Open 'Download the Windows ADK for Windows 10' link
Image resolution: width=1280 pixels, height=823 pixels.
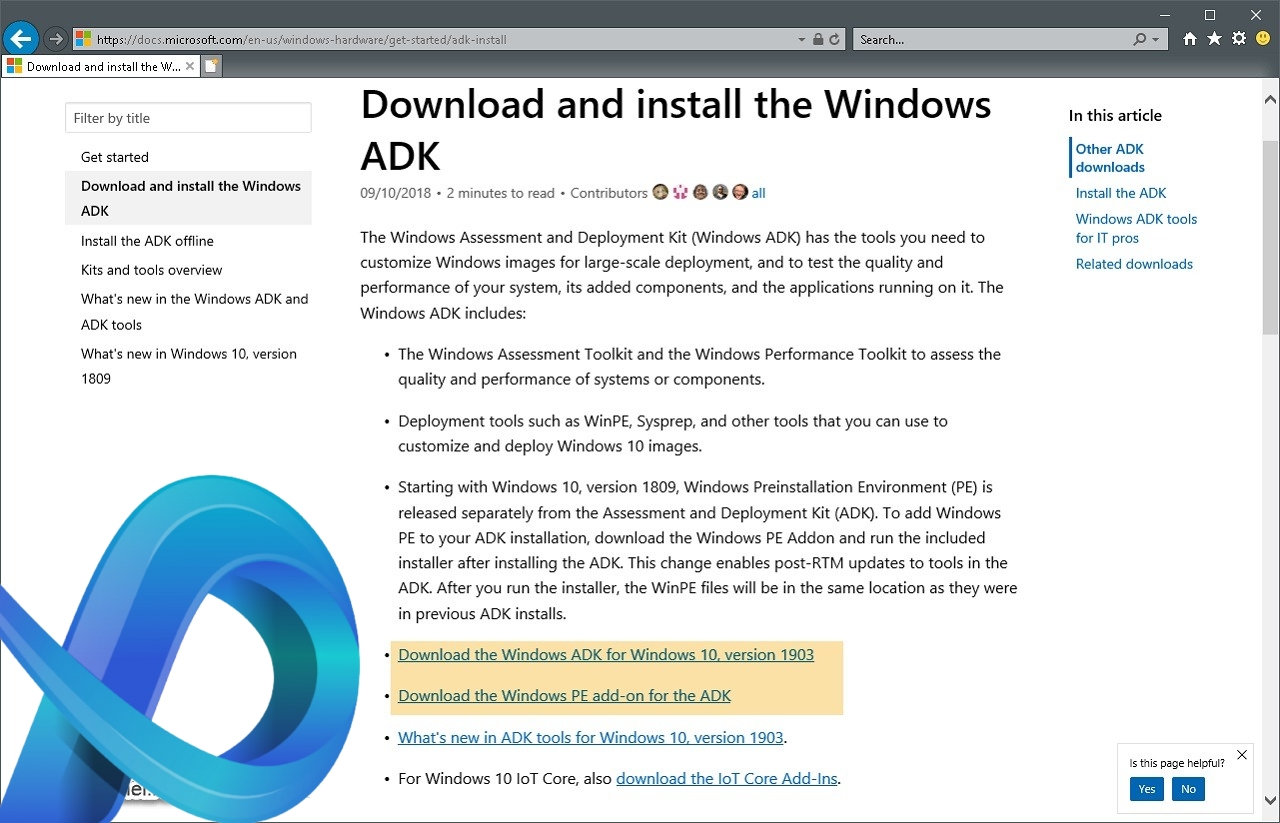[x=606, y=655]
